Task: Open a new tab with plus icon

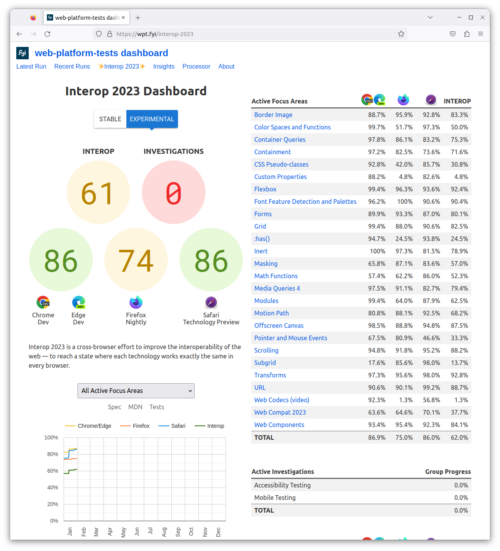Action: 137,18
